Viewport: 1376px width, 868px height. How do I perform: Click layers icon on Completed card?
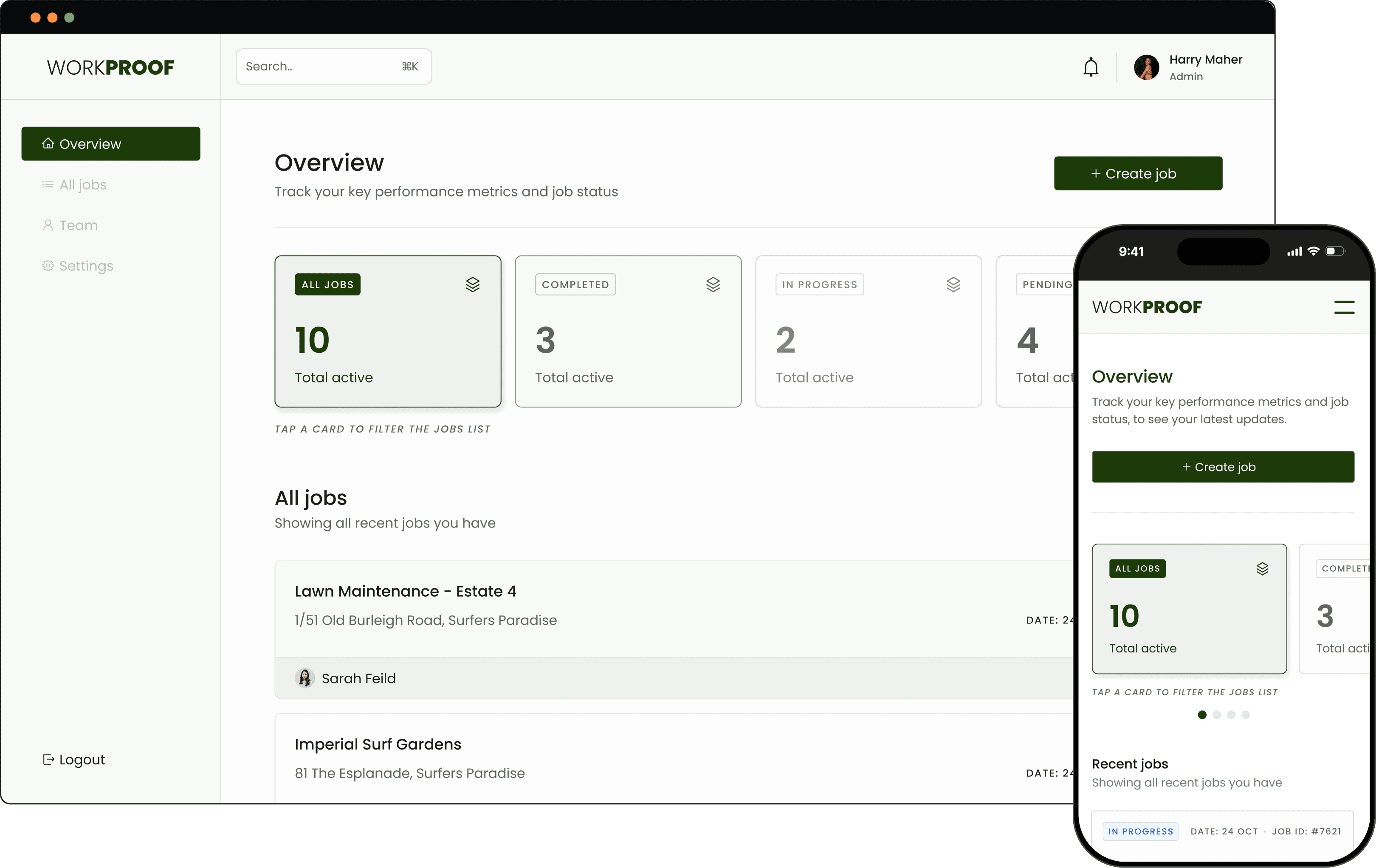713,284
